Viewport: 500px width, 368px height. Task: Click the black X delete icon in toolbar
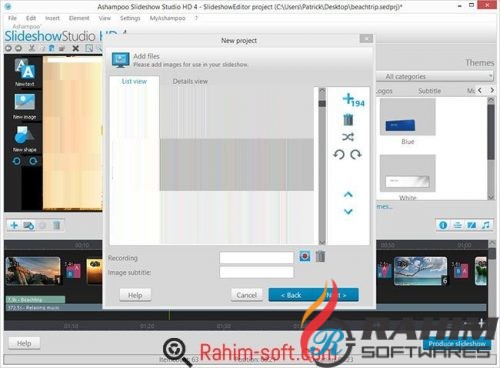click(76, 48)
